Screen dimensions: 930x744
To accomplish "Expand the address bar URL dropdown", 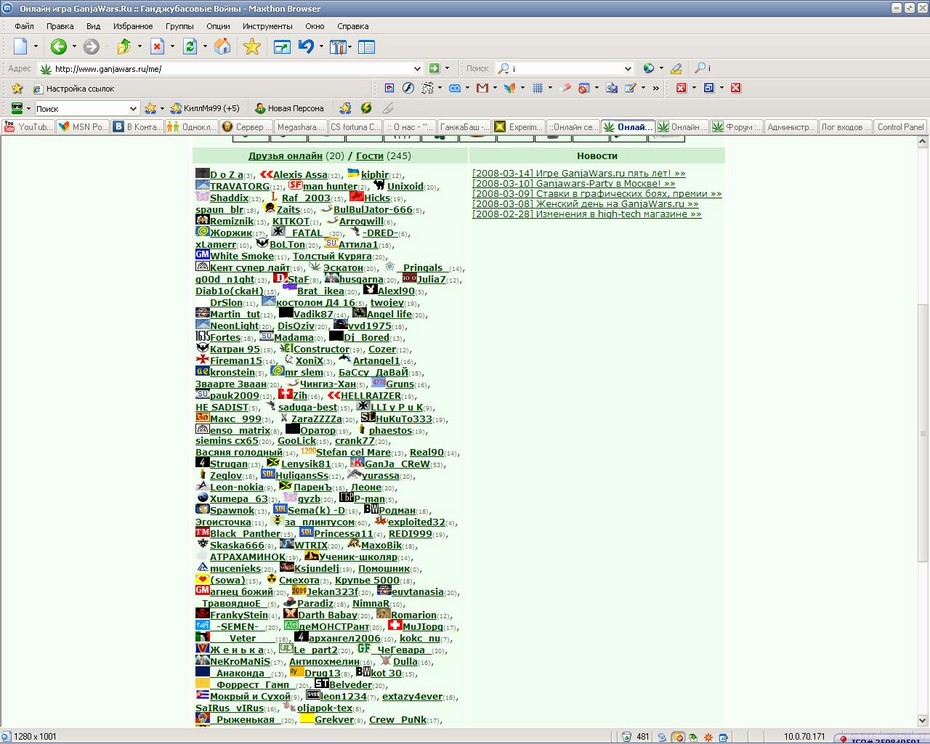I will (x=417, y=69).
